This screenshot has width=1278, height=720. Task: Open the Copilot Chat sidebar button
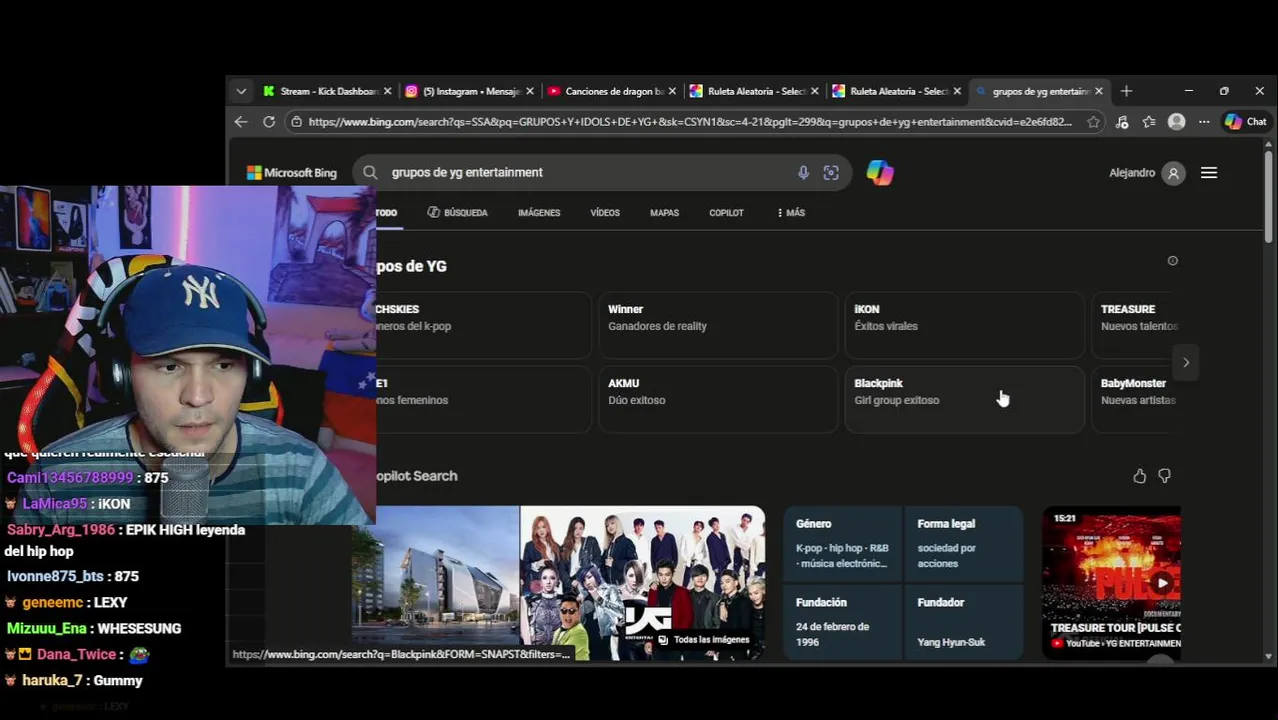1246,122
